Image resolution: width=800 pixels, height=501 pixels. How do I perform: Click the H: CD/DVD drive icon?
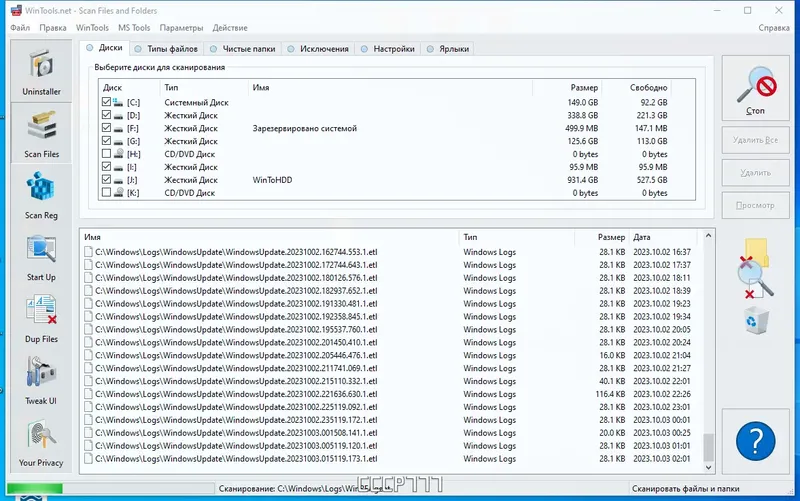click(118, 154)
